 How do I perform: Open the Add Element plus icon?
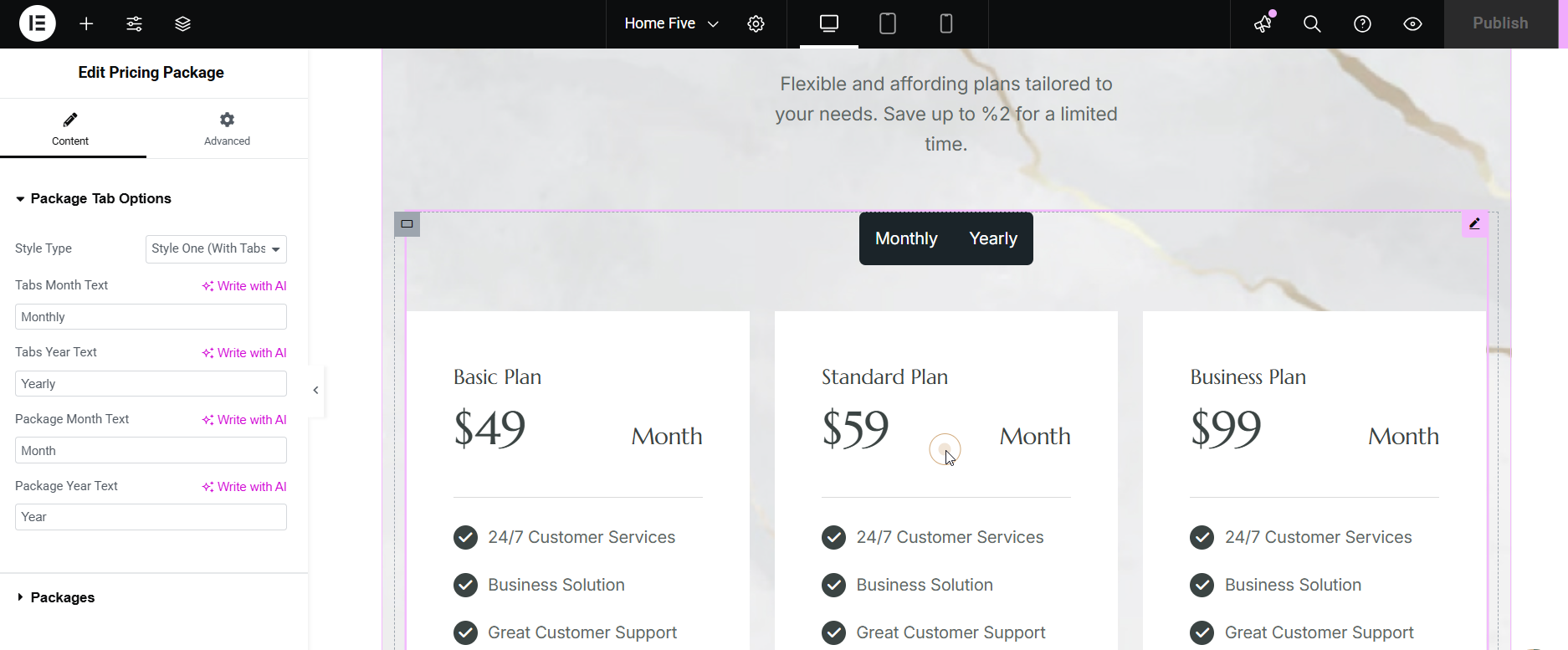pos(86,24)
